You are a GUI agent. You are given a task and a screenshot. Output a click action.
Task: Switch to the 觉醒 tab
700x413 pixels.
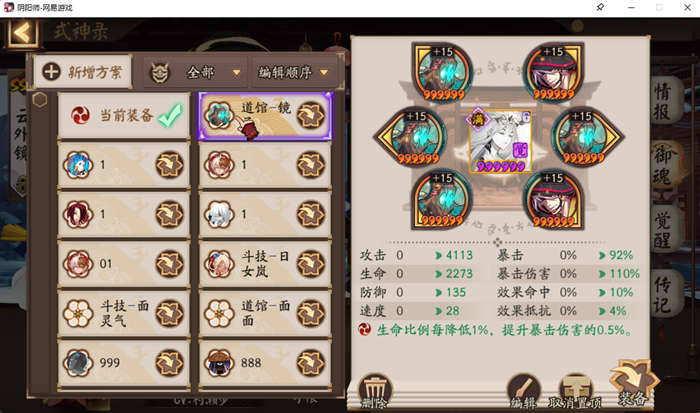click(662, 229)
